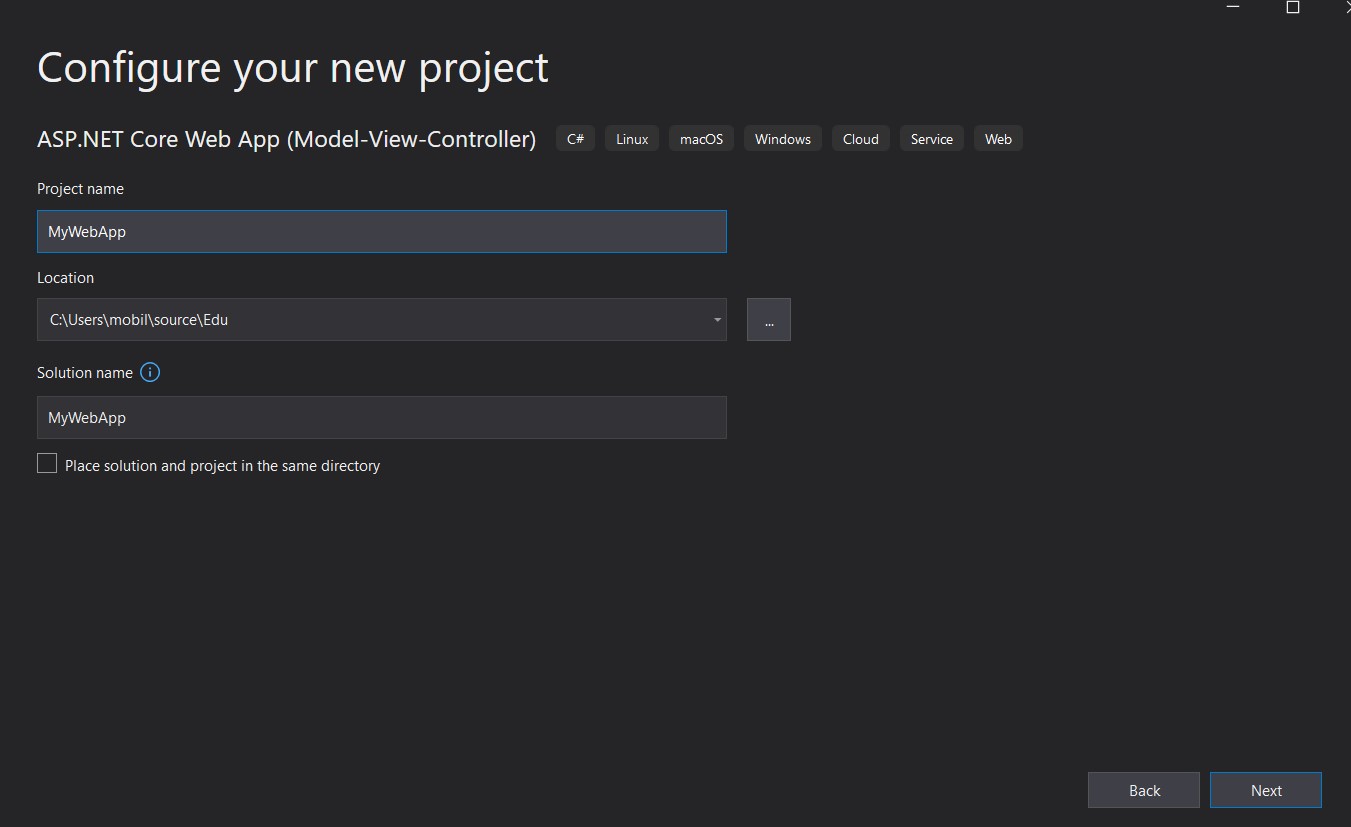
Task: Click the Cloud tag
Action: [860, 139]
